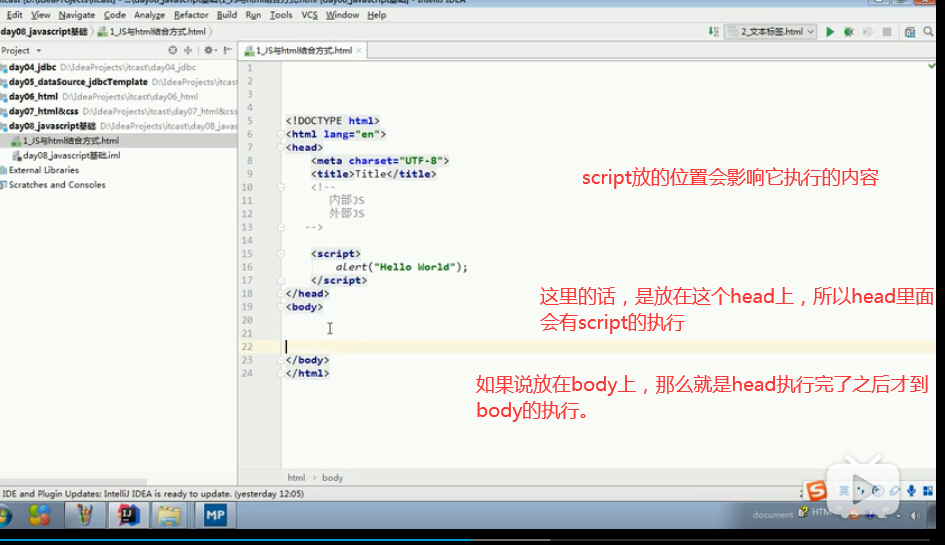Select the 1_JS与html结合方式.html editor tab
This screenshot has height=545, width=945.
[304, 51]
